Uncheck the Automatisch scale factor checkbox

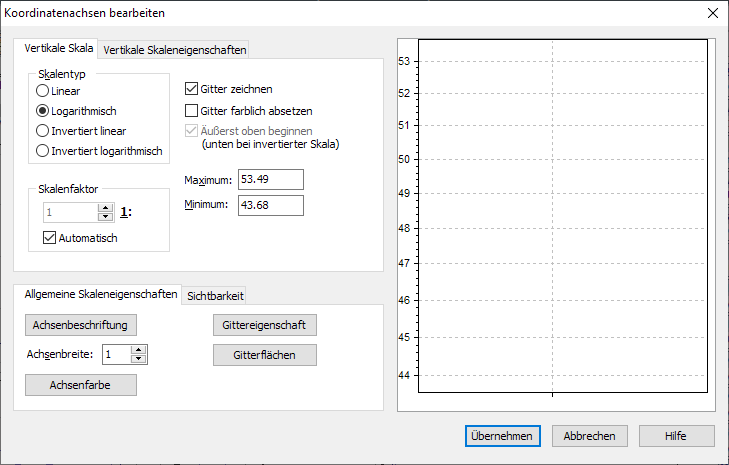50,238
